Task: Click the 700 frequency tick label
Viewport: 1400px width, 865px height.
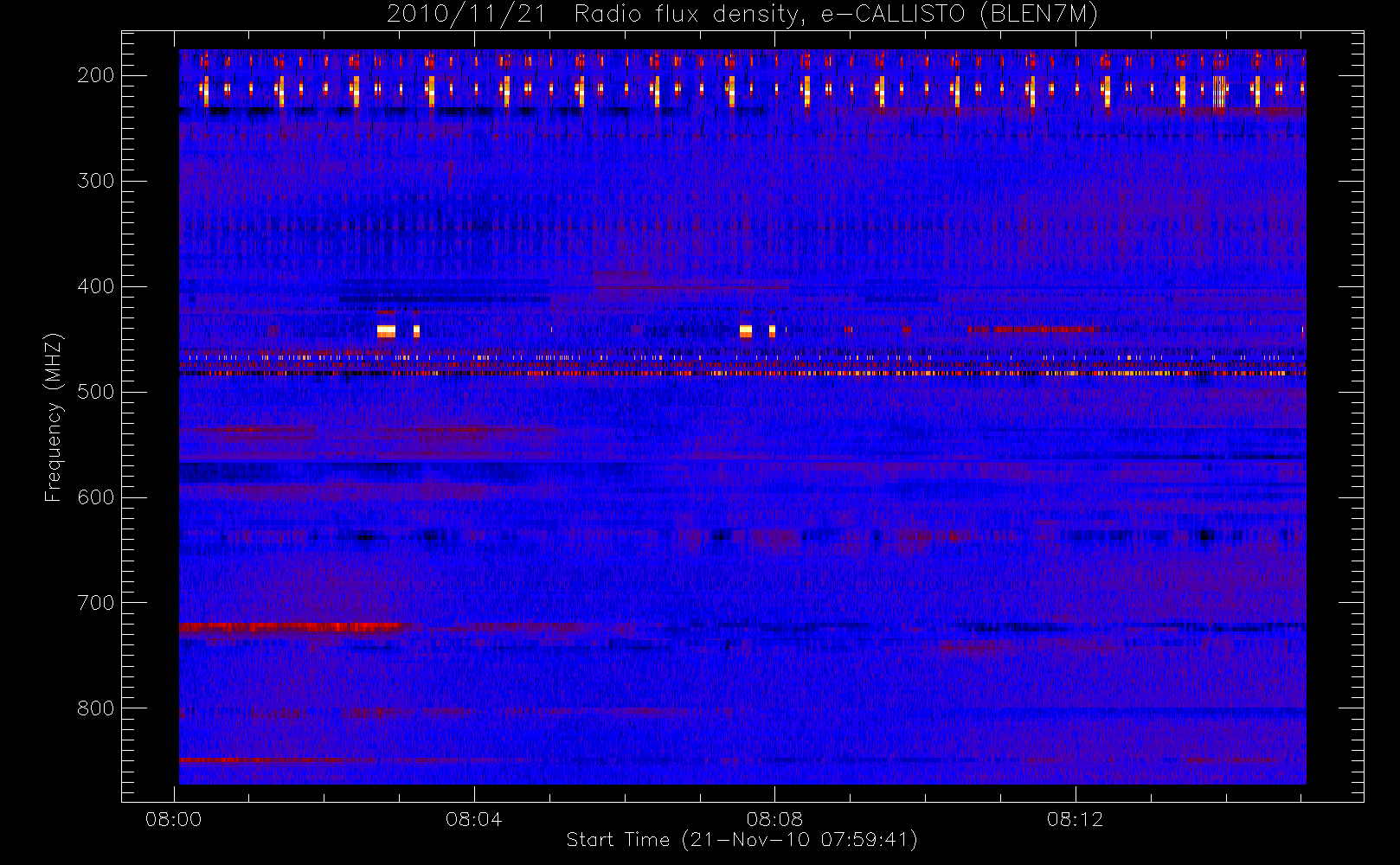Action: point(96,603)
